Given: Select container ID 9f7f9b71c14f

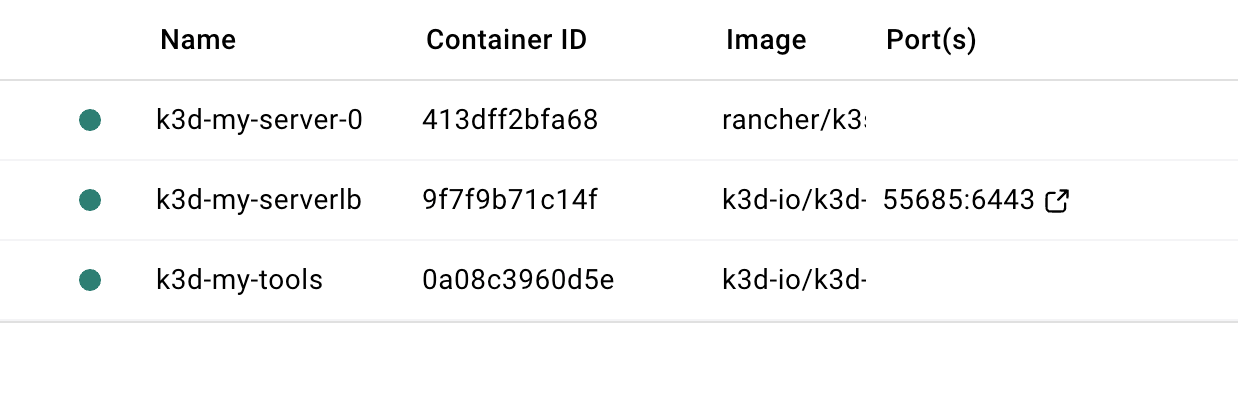Looking at the screenshot, I should 509,201.
